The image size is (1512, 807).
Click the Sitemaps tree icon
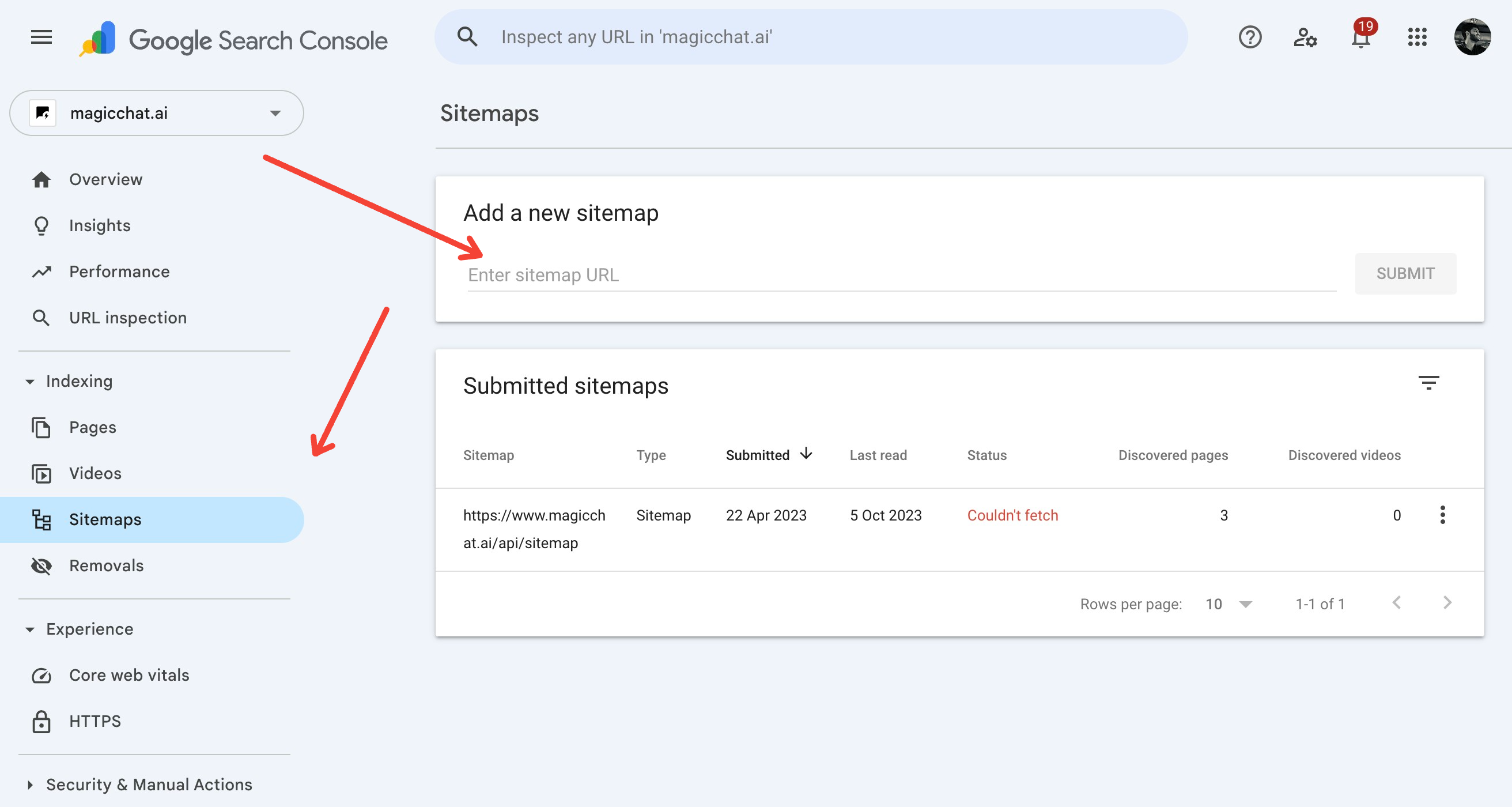41,520
